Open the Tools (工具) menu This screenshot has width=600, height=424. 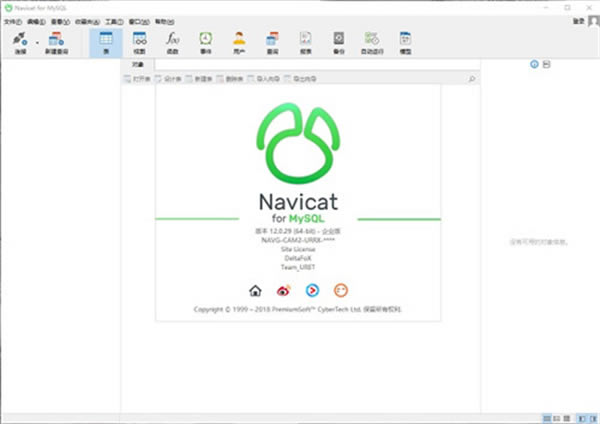[x=114, y=22]
